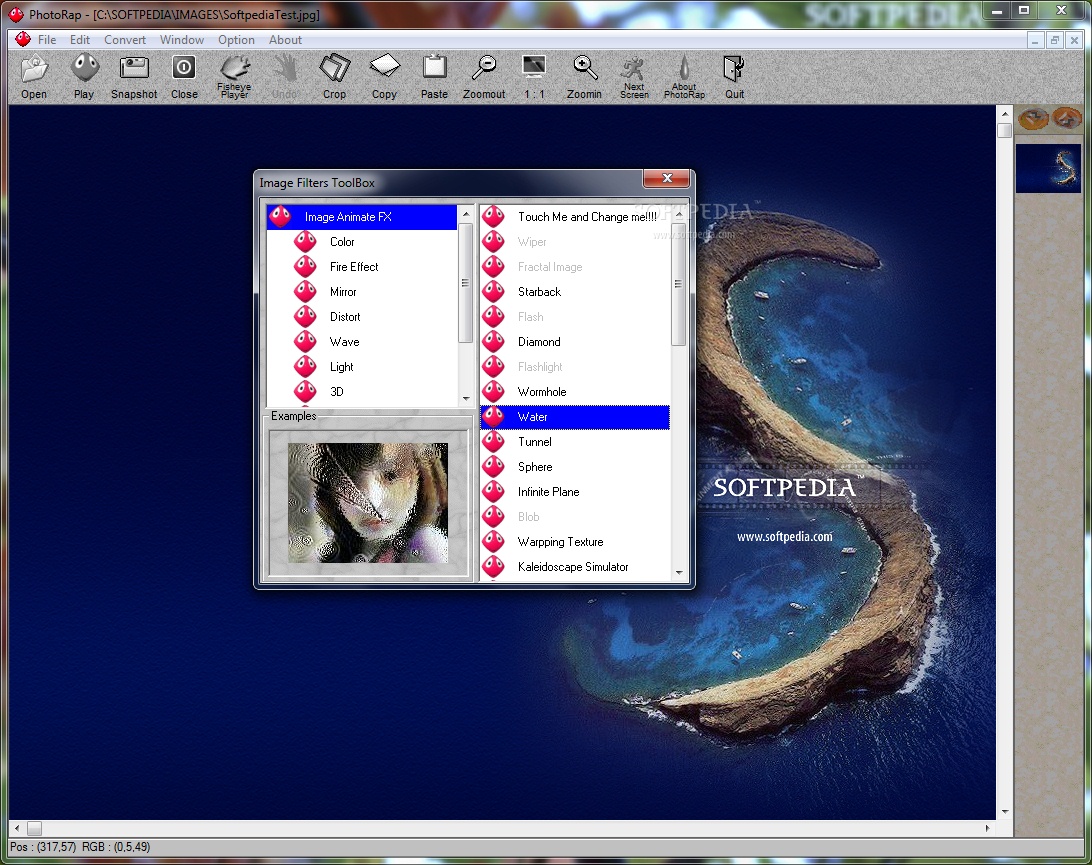Click scroll-up arrow of effects list

click(679, 213)
